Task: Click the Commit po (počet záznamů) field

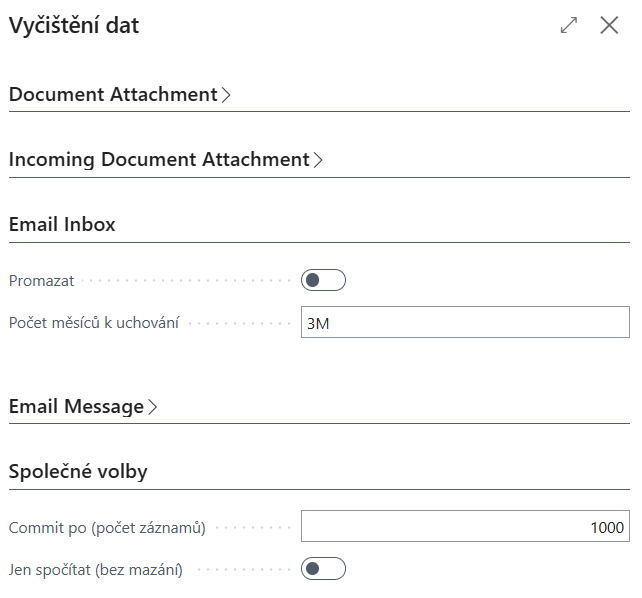Action: coord(465,526)
